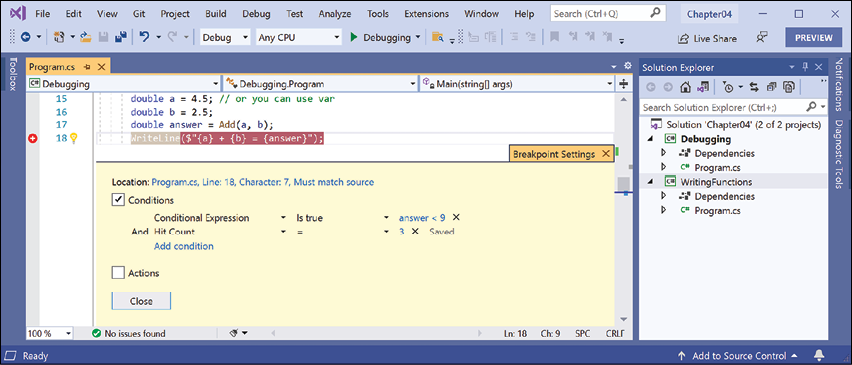Switch views with Solution Explorer's Visual Studio icon

pyautogui.click(x=703, y=87)
